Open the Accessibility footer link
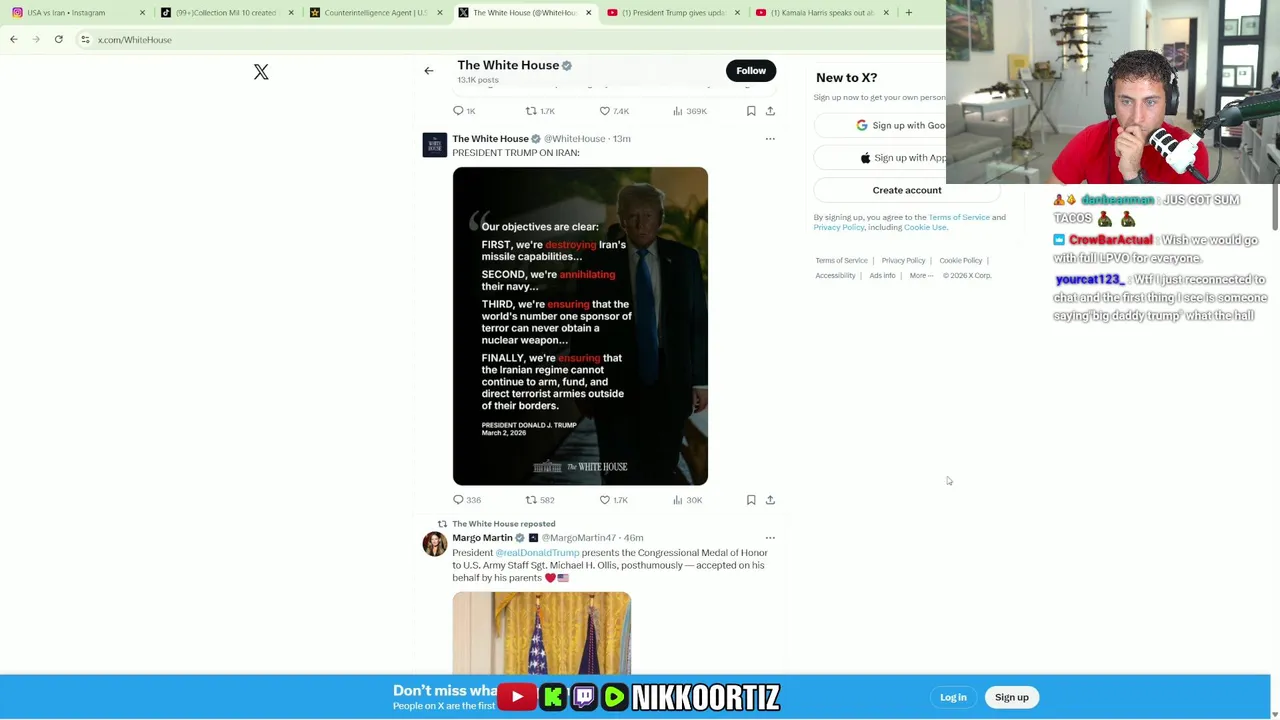 click(835, 276)
